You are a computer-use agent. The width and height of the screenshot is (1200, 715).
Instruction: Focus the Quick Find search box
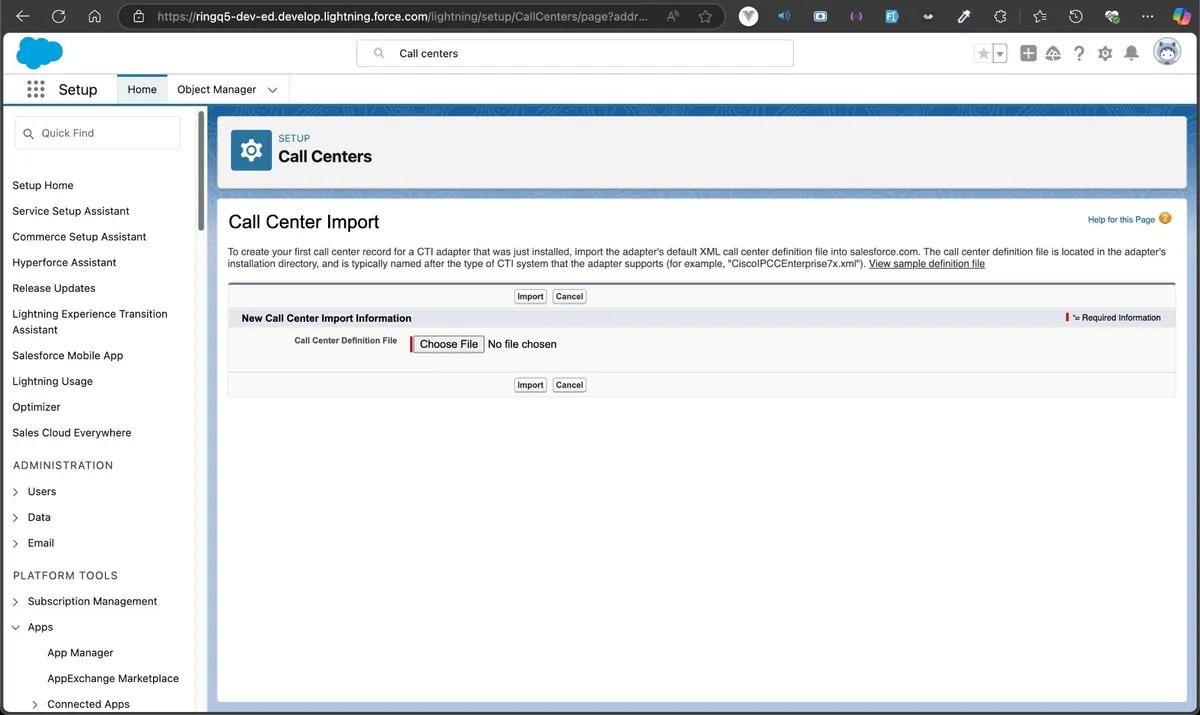click(97, 133)
